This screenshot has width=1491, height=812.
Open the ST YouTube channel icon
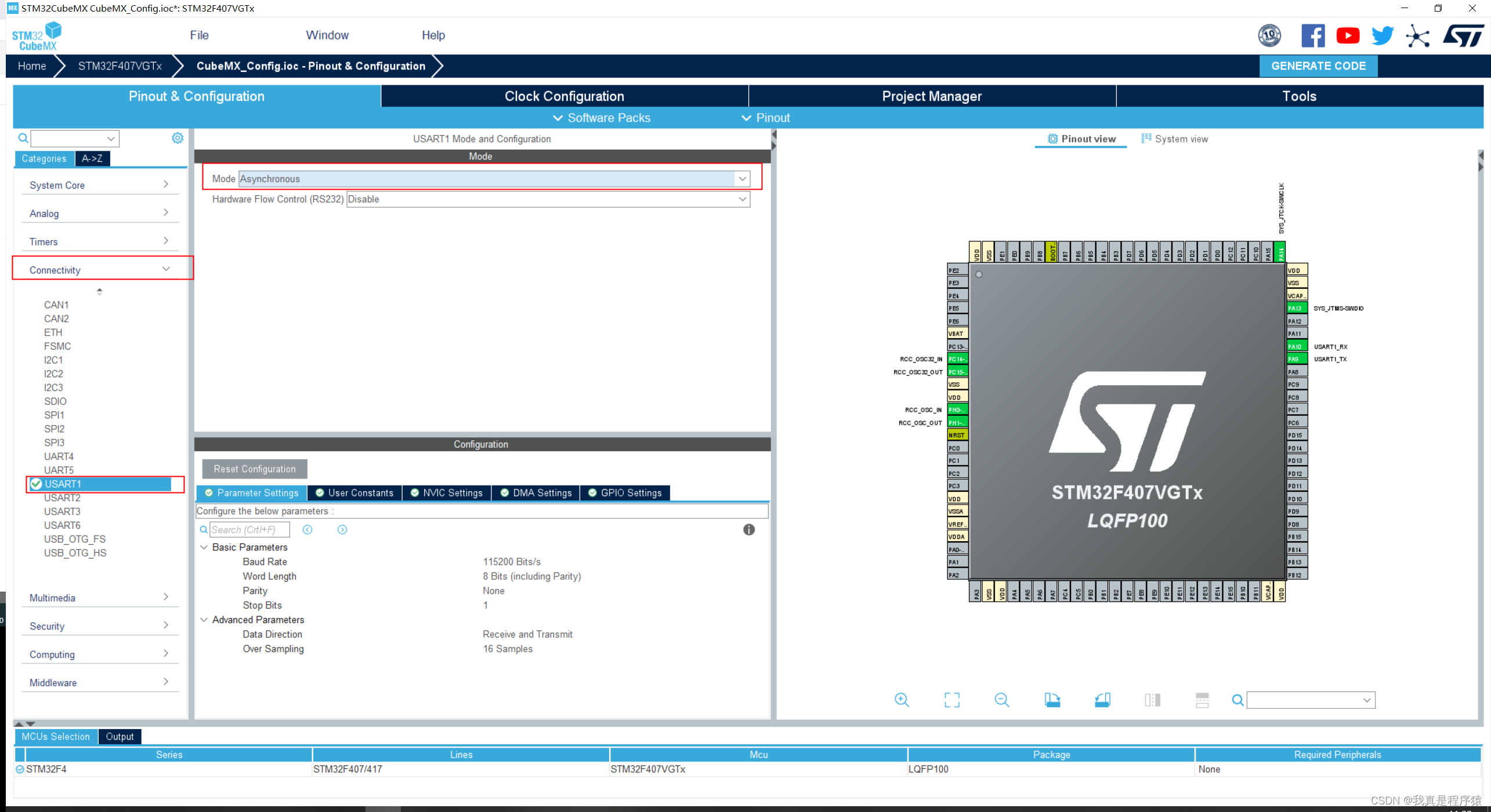1348,35
